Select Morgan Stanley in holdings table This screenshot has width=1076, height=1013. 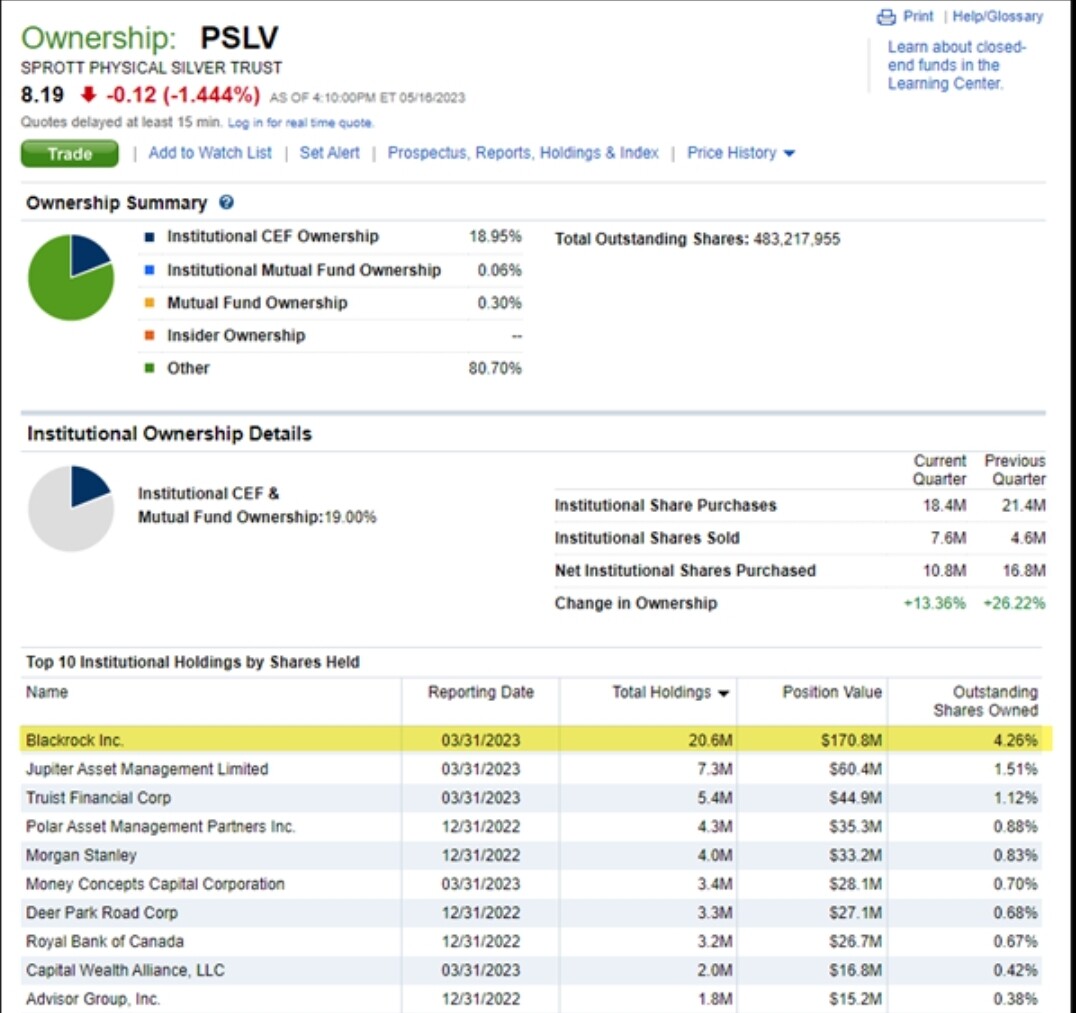[x=81, y=855]
